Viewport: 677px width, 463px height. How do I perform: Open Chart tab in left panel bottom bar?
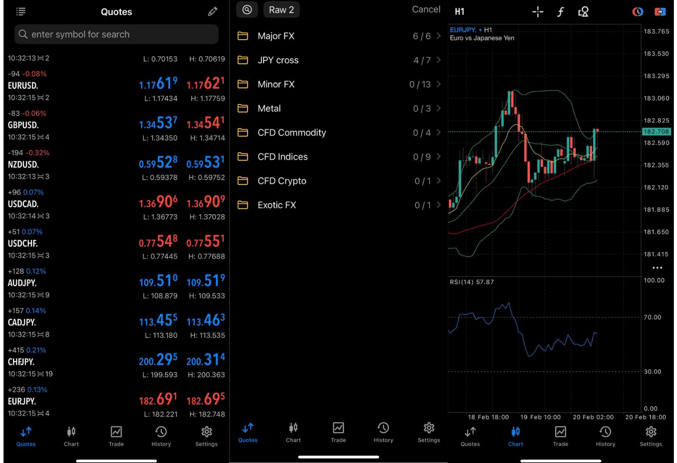(x=71, y=436)
